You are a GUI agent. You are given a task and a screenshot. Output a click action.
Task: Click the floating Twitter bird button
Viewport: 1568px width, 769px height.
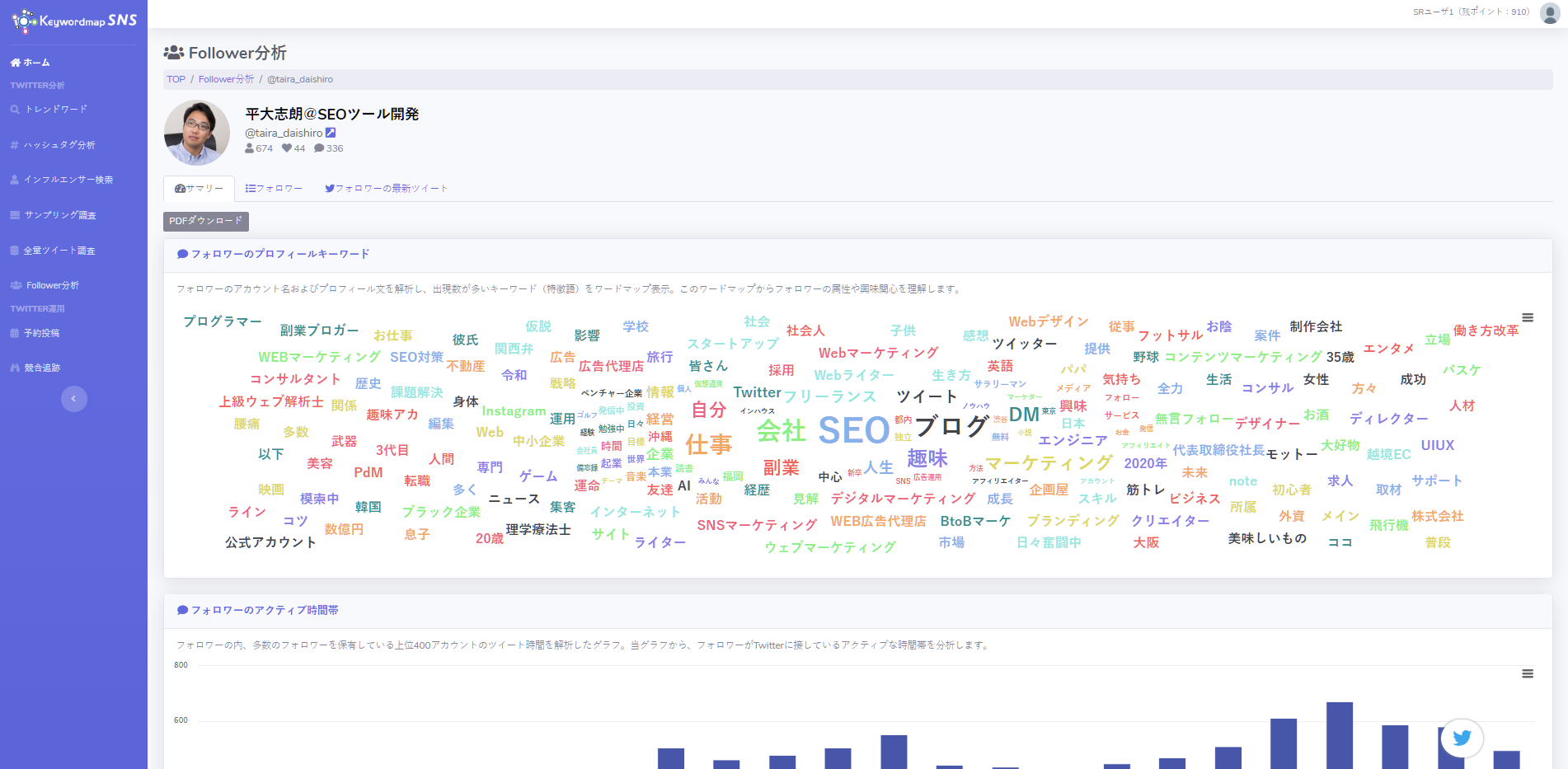tap(1462, 738)
